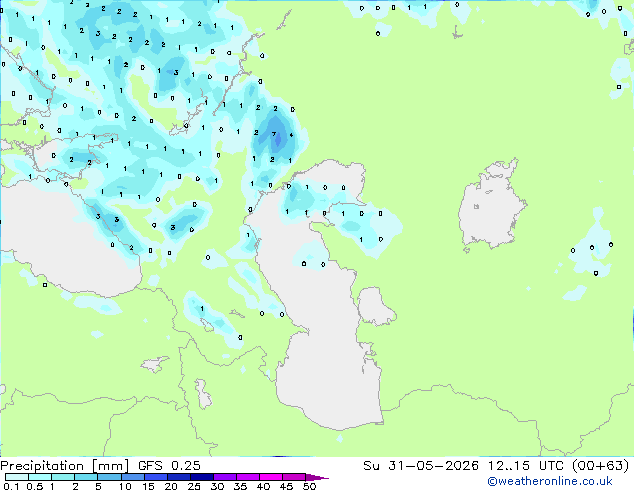Click the dark blue swatch between 20 and 25

[x=178, y=477]
